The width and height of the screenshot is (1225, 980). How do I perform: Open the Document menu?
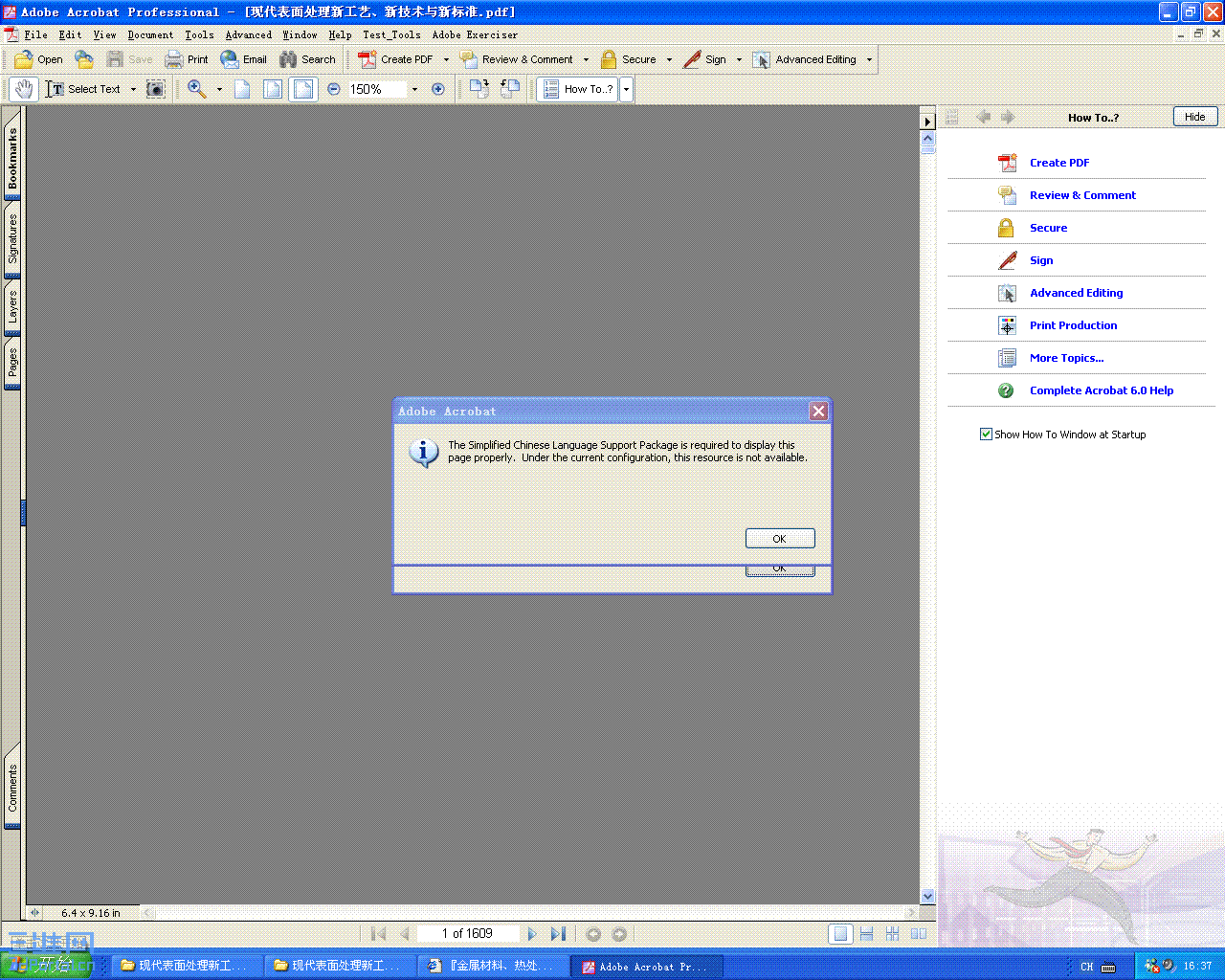(151, 34)
